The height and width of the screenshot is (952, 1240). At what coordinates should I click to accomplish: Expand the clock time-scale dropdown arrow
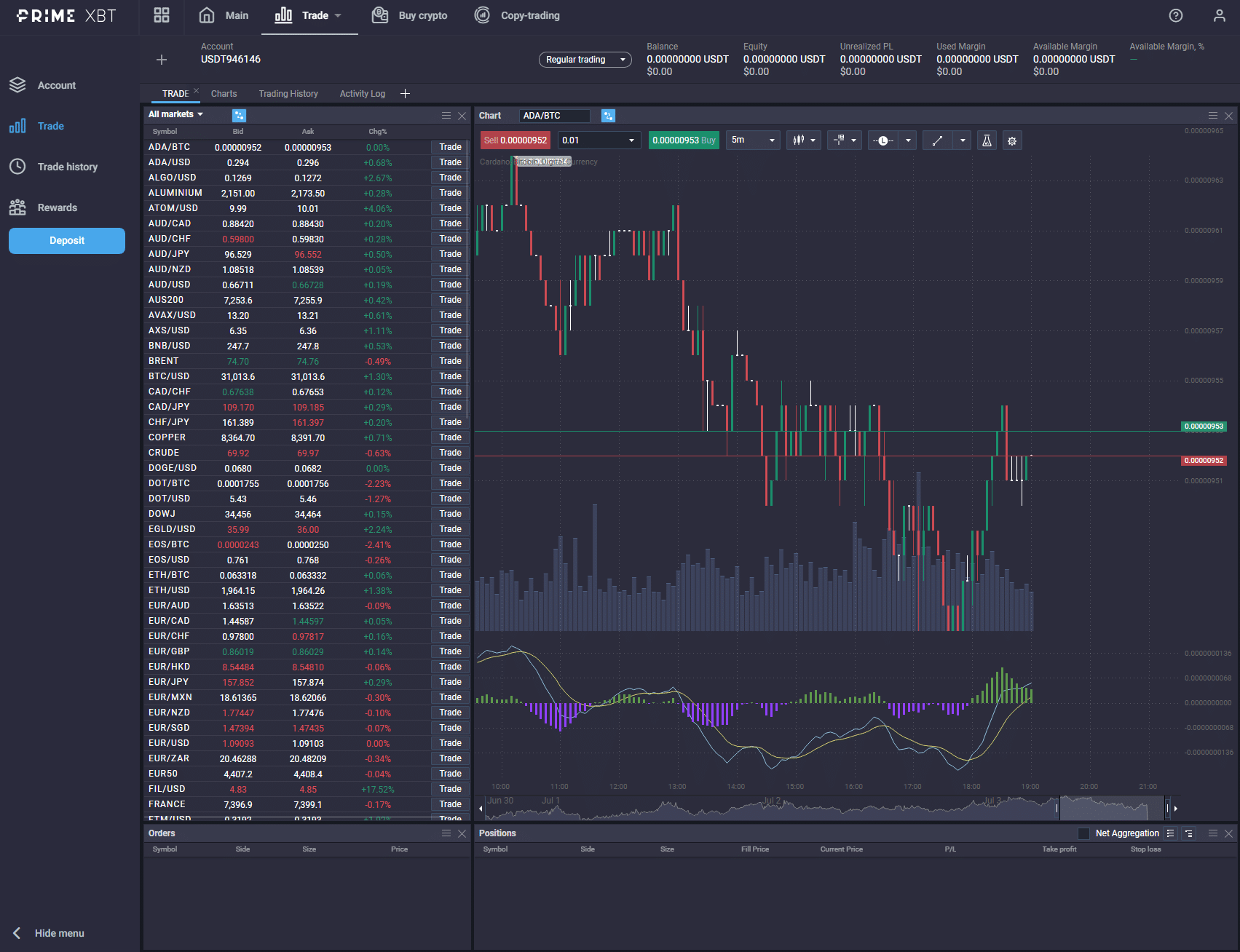pyautogui.click(x=908, y=140)
